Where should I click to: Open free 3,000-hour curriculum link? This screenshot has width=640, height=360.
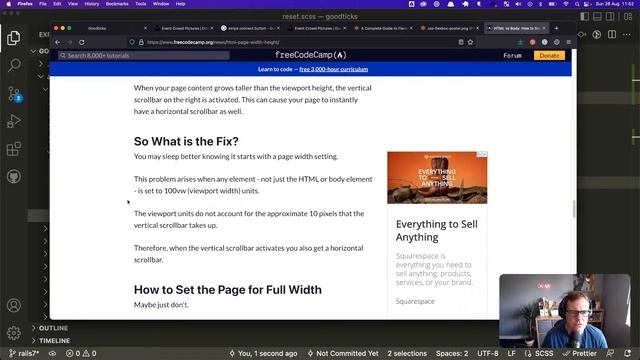333,69
